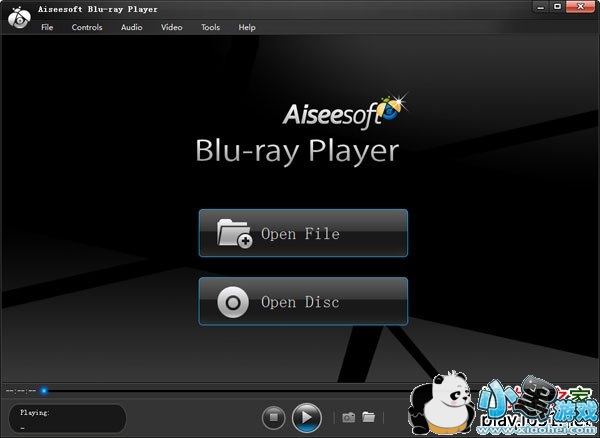Close the Blu-ray Player window

pyautogui.click(x=580, y=7)
